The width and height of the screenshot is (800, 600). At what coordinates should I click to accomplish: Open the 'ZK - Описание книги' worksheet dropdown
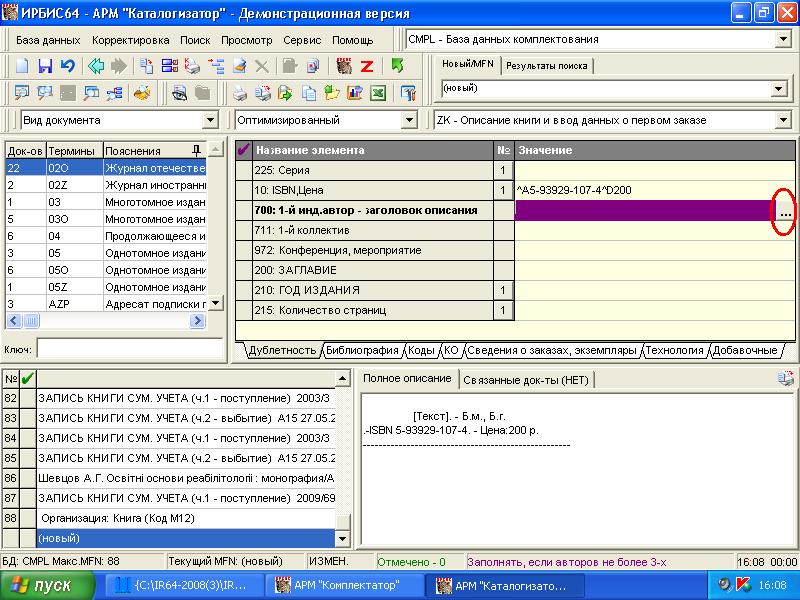(782, 120)
